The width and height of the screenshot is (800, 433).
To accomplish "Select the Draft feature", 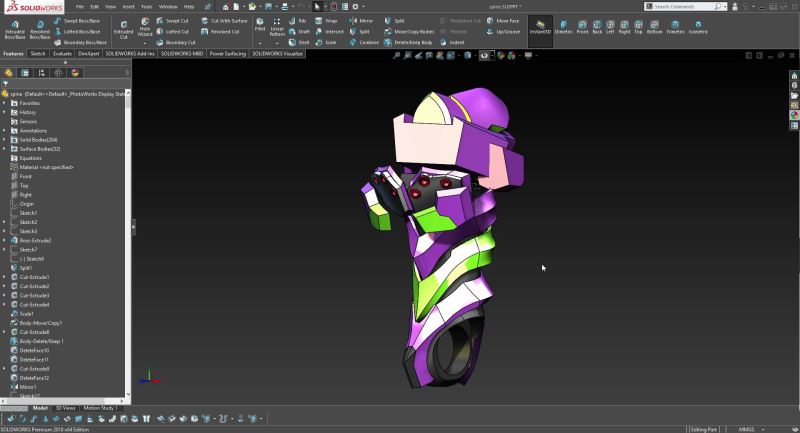I will point(299,32).
